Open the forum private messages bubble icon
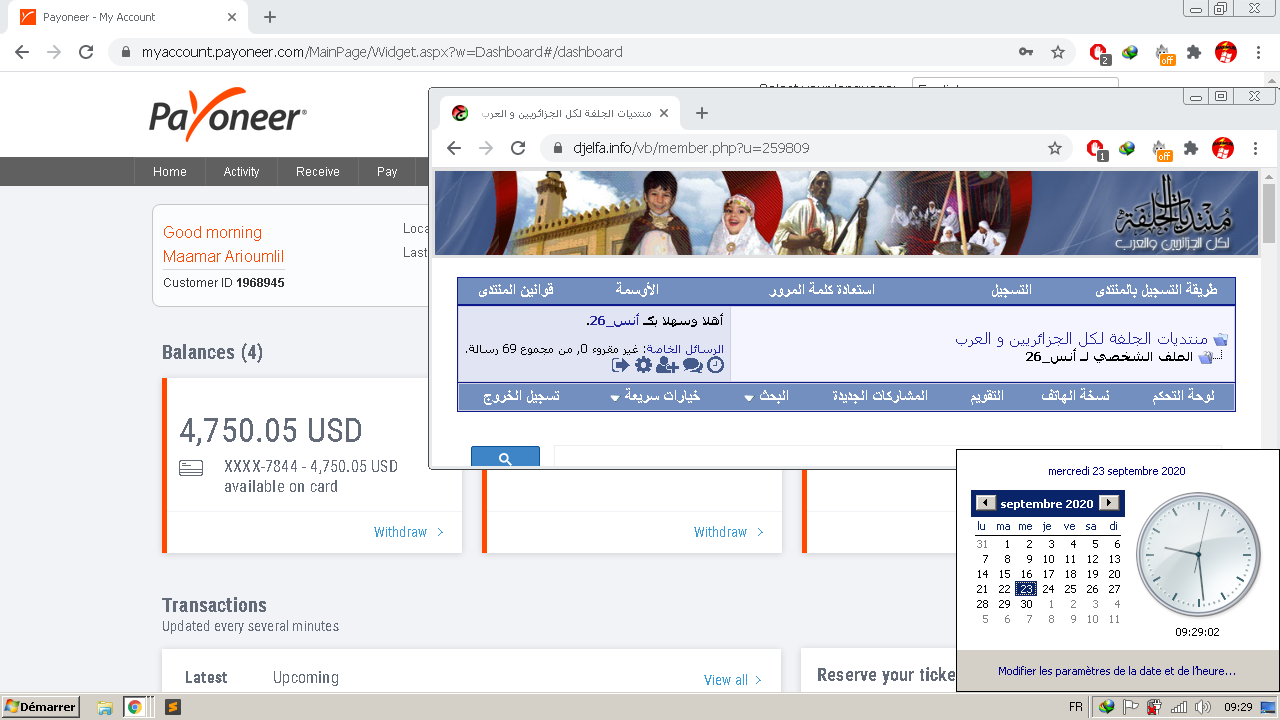Viewport: 1280px width, 720px height. pyautogui.click(x=692, y=365)
